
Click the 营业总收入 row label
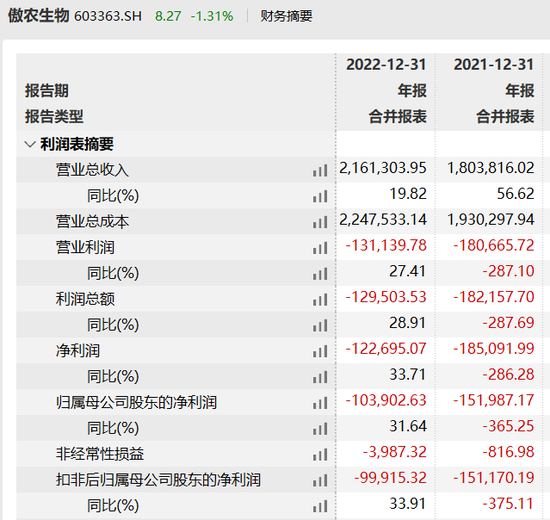coord(92,170)
